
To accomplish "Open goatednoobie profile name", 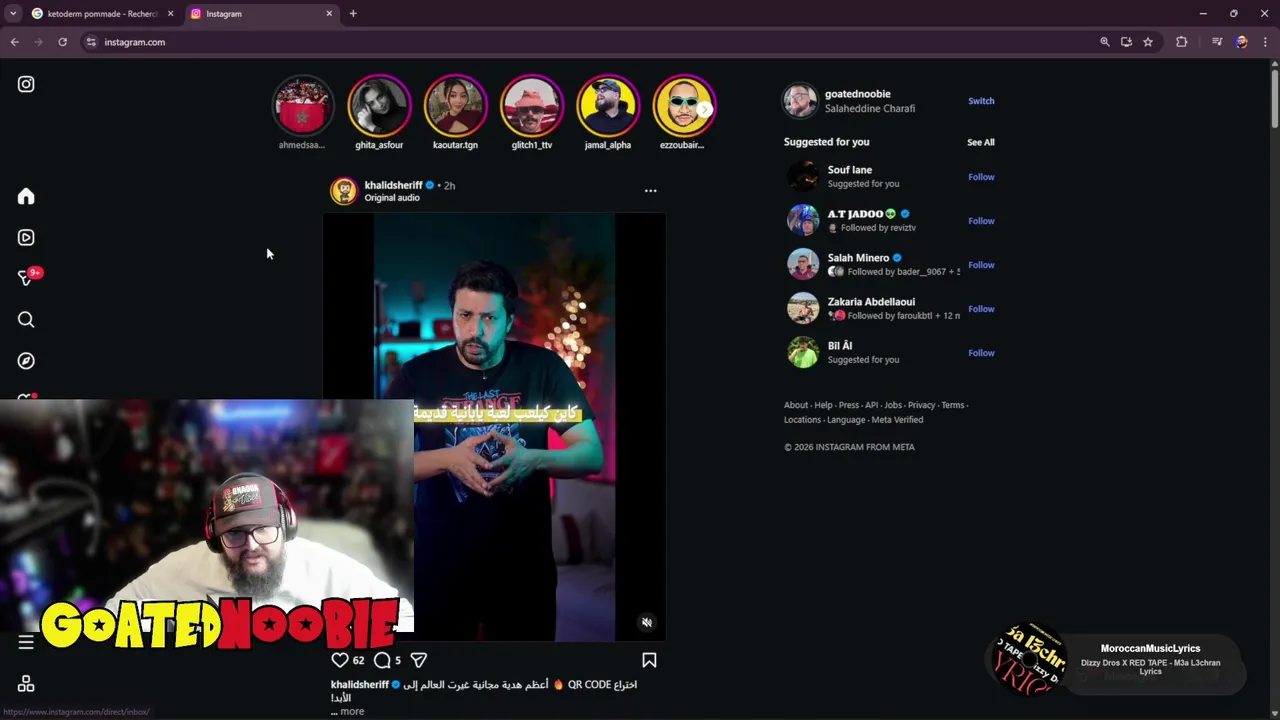I will click(857, 94).
